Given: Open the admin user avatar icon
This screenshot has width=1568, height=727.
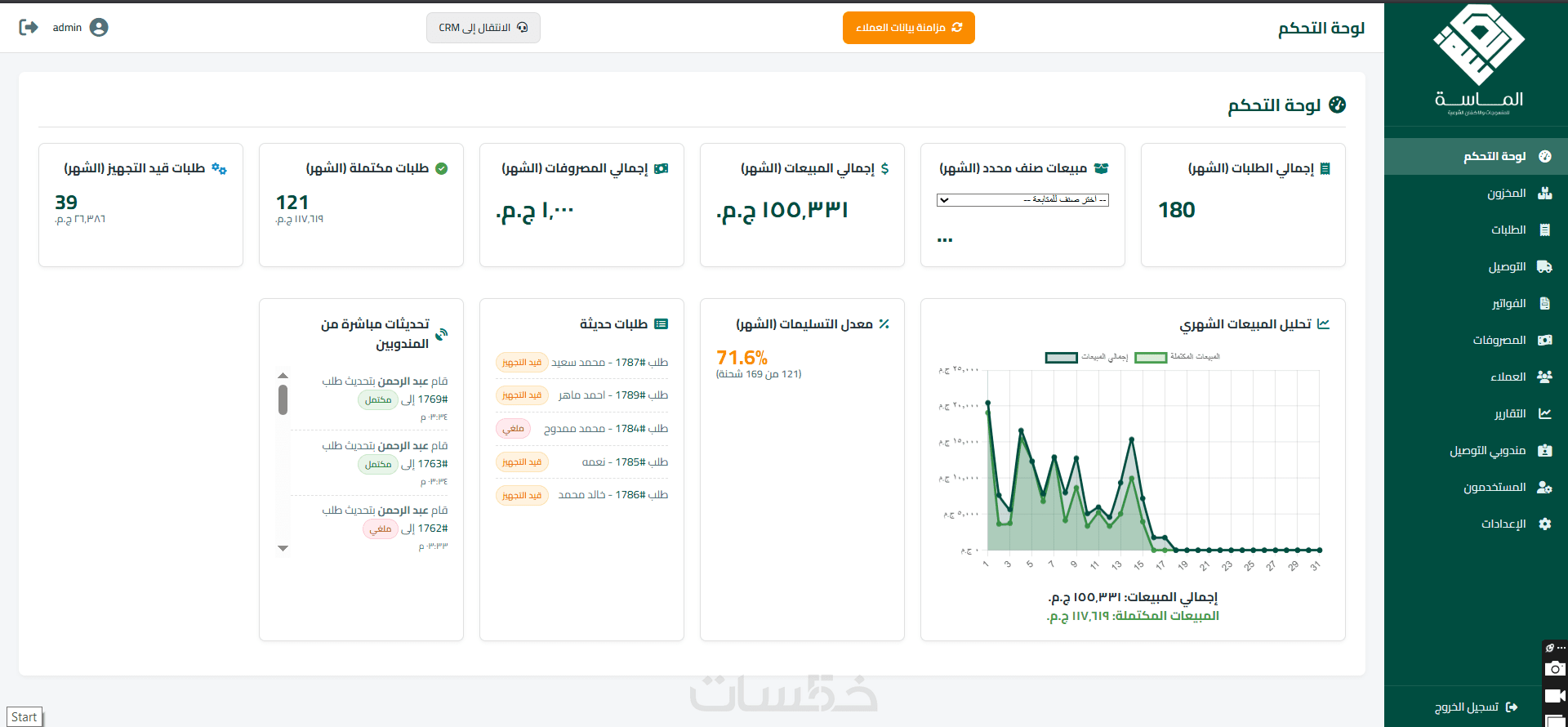Looking at the screenshot, I should (x=99, y=27).
